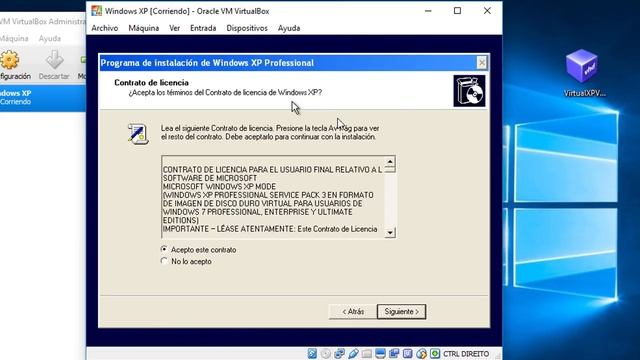Click 'CTRL DIREITO' host key label
This screenshot has width=640, height=360.
pos(466,354)
